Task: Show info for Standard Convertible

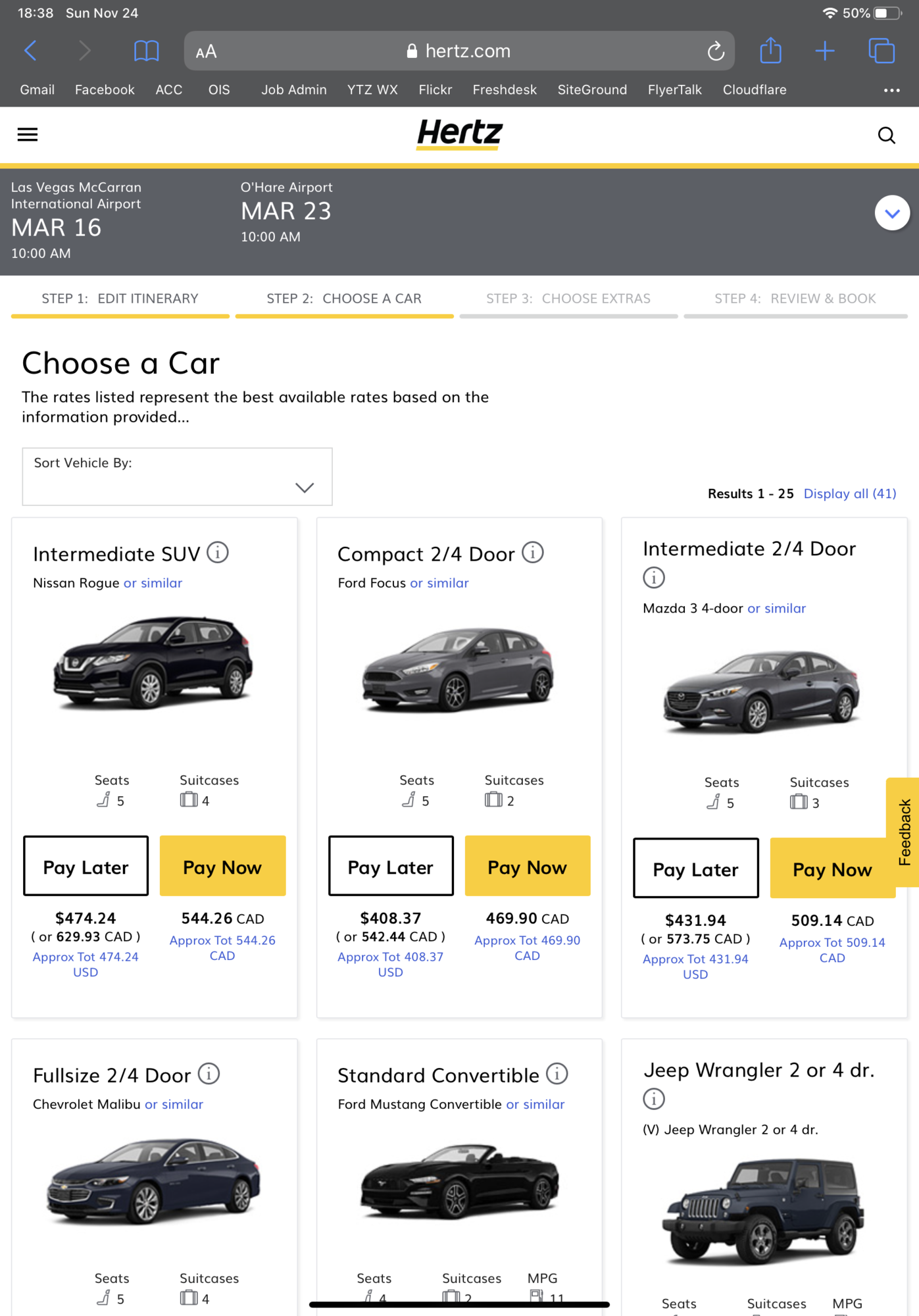Action: click(557, 1074)
